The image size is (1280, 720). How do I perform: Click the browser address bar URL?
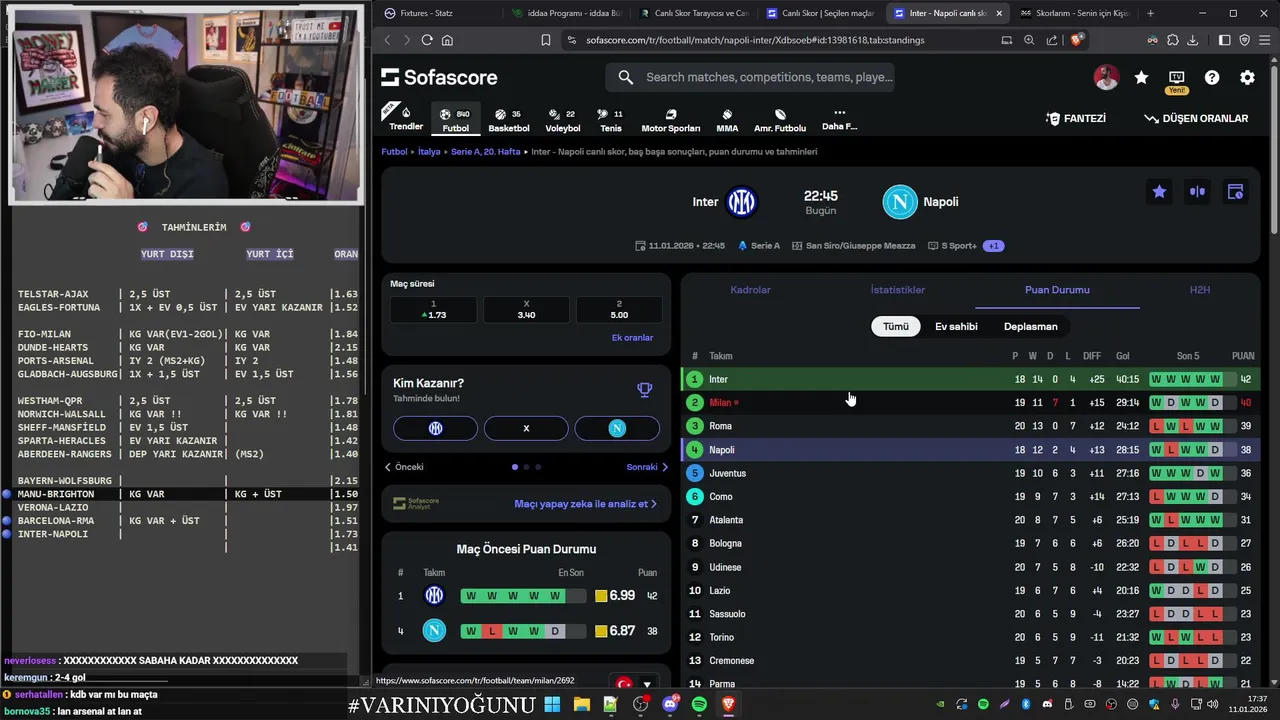click(755, 40)
